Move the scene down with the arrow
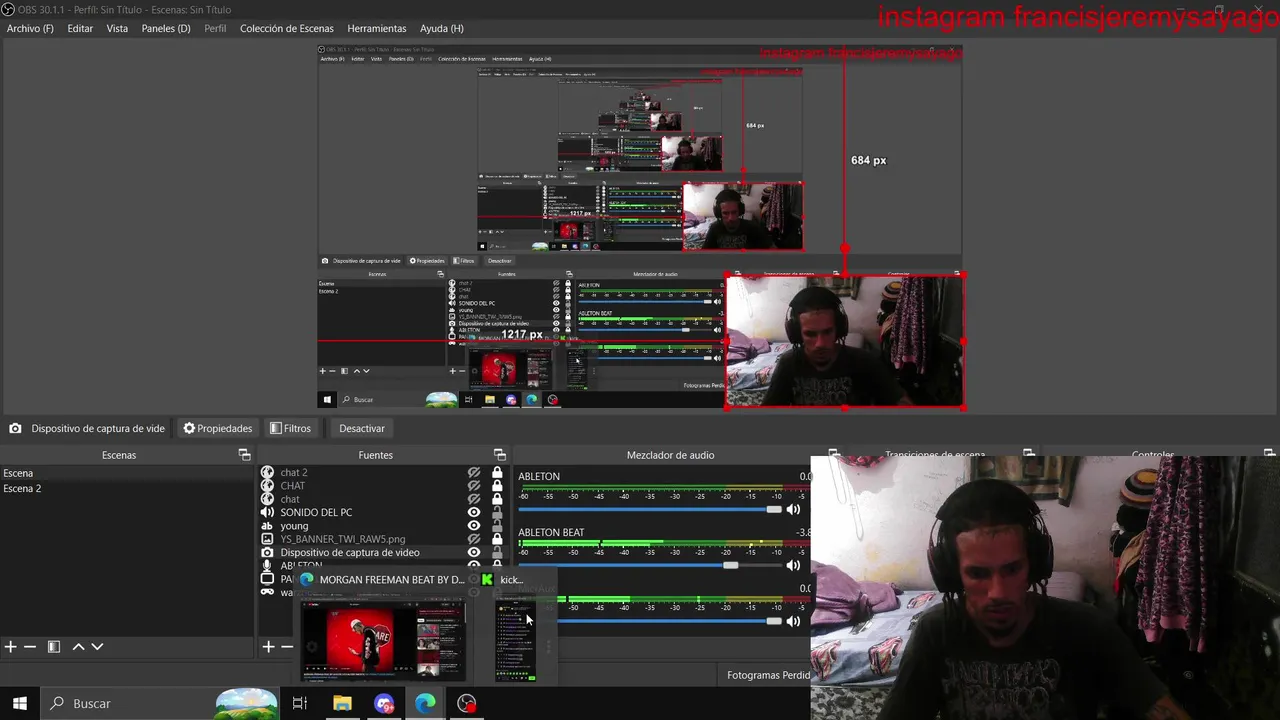Viewport: 1280px width, 720px height. click(97, 647)
